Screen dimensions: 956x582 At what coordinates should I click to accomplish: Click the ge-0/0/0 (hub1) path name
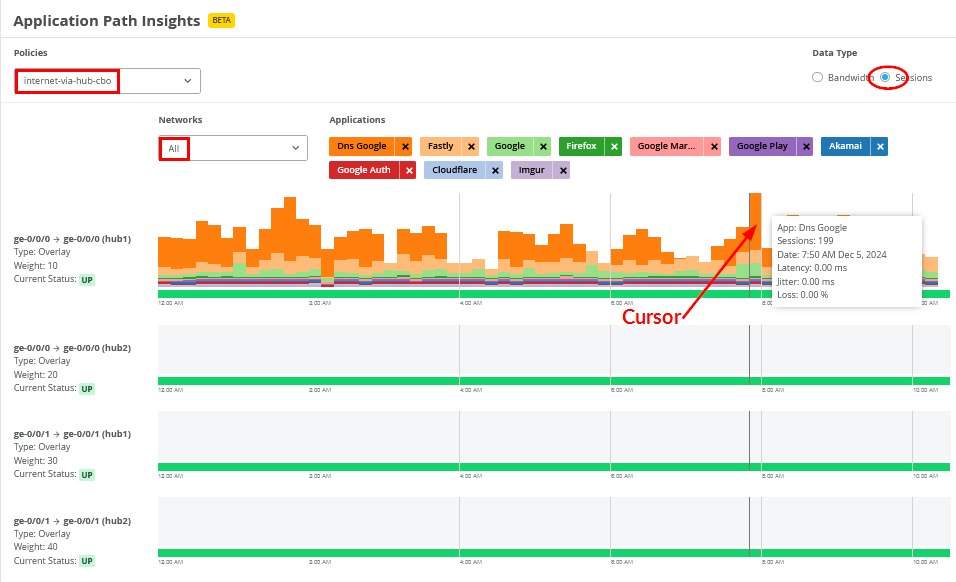pyautogui.click(x=72, y=239)
